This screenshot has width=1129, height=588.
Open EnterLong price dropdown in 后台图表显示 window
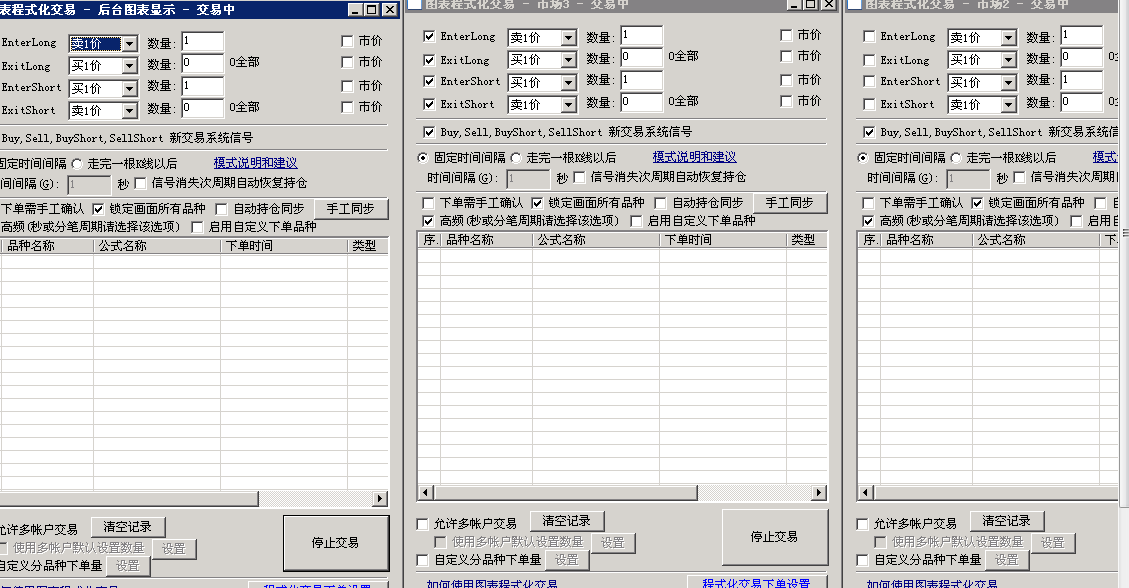[128, 44]
